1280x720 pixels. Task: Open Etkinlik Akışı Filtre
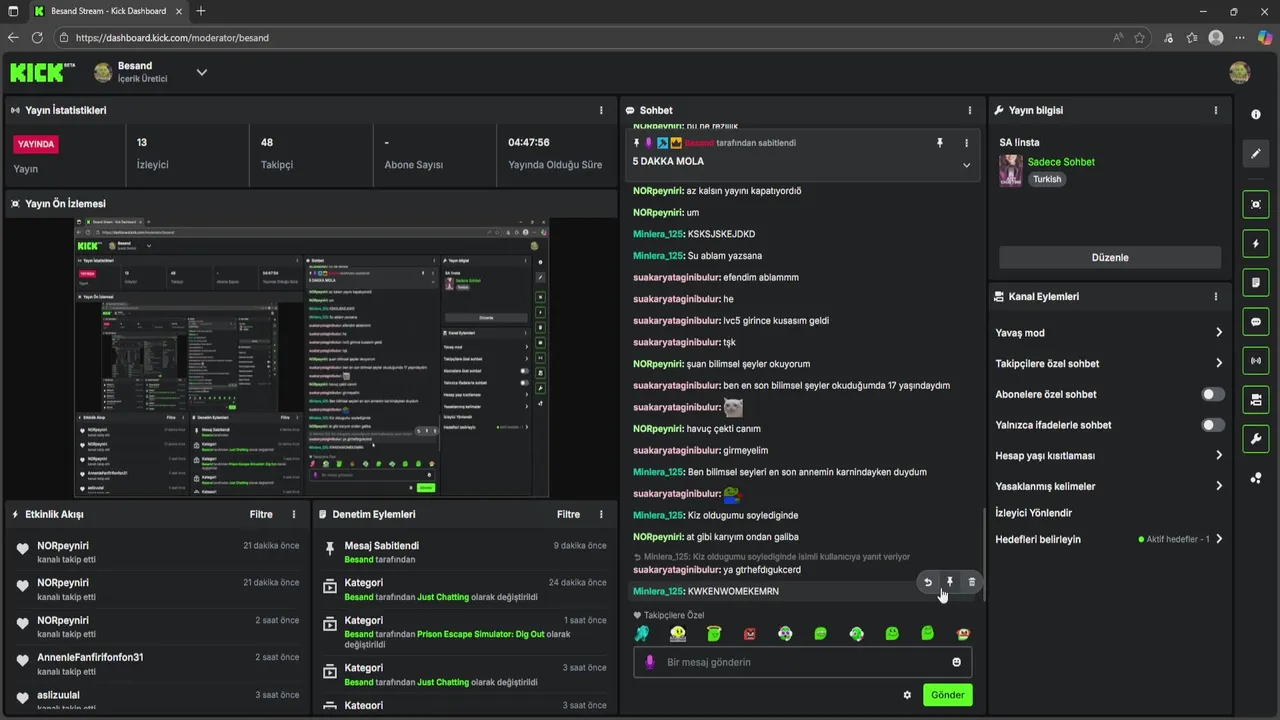click(261, 514)
